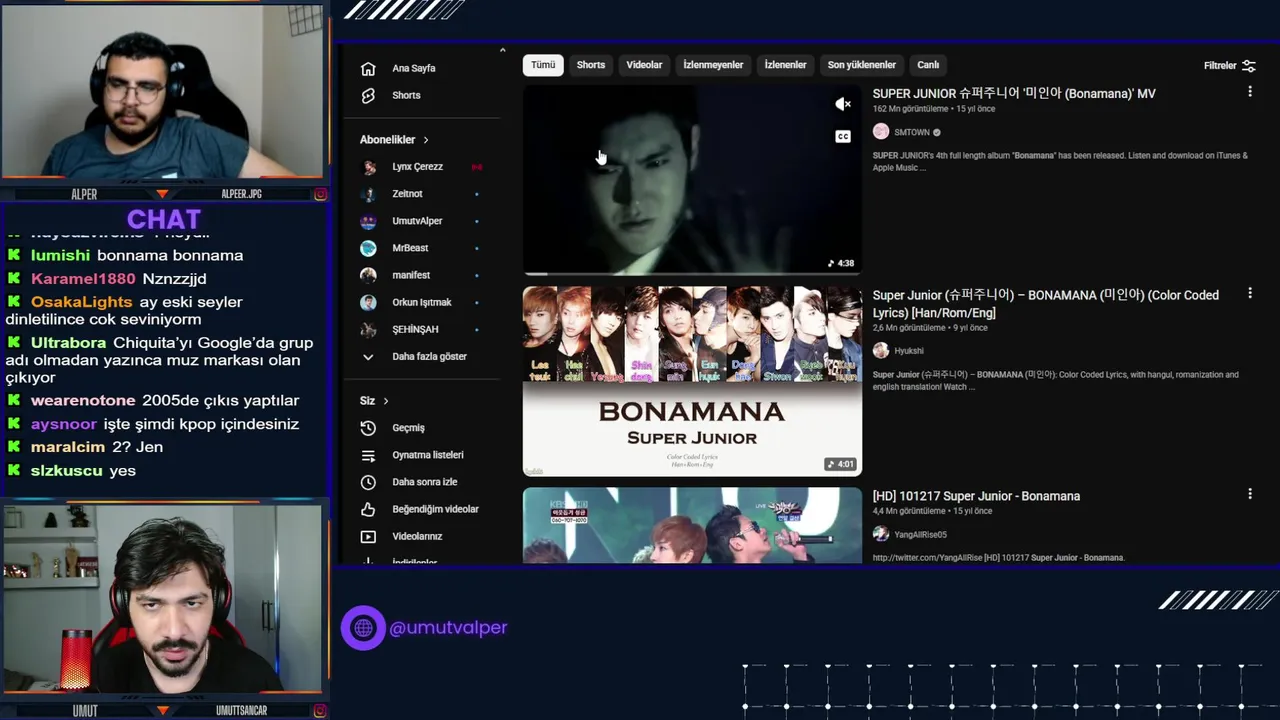Click Hyukshi channel name
Image resolution: width=1280 pixels, height=720 pixels.
(x=909, y=351)
